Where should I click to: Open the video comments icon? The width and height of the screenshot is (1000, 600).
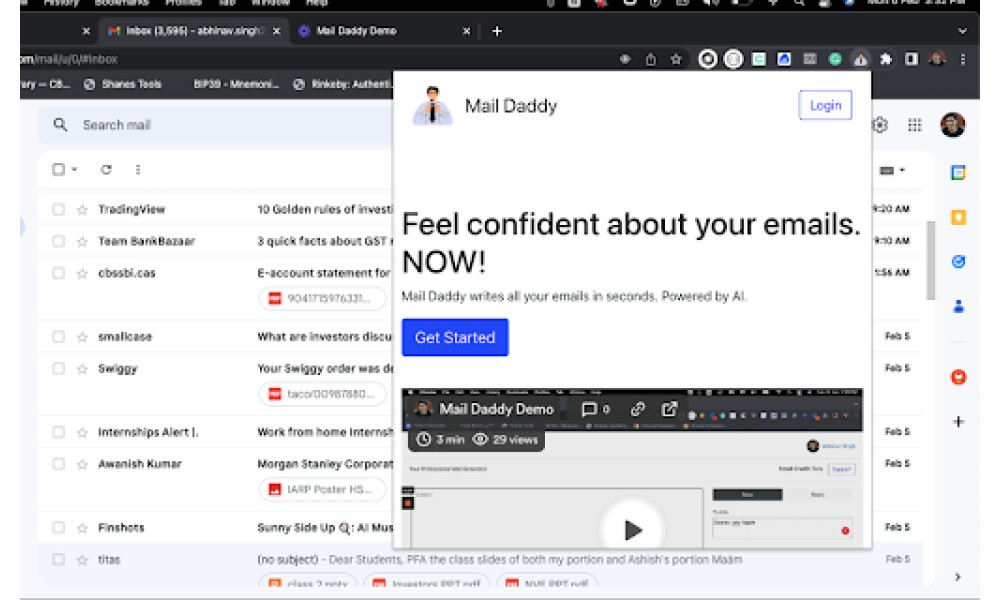pos(589,409)
